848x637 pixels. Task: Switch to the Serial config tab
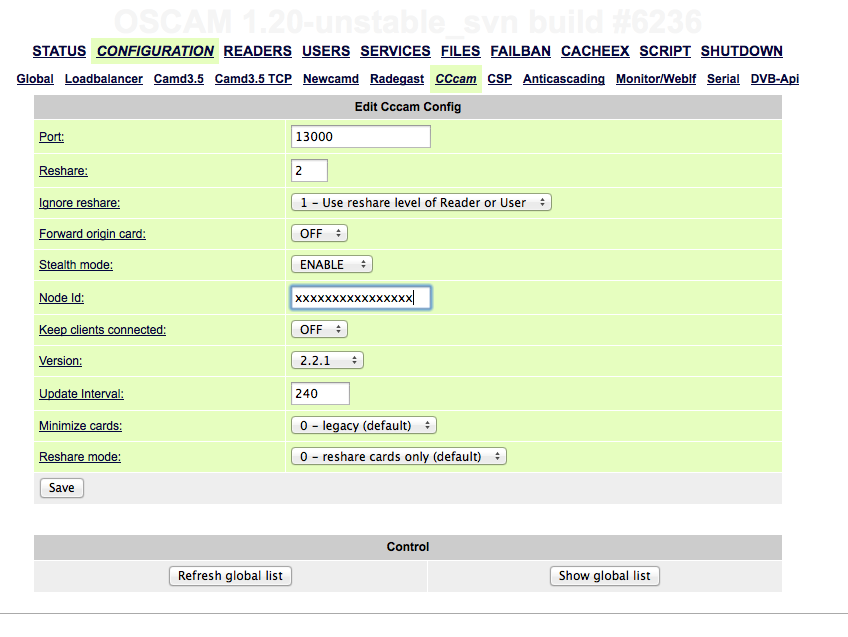point(723,79)
